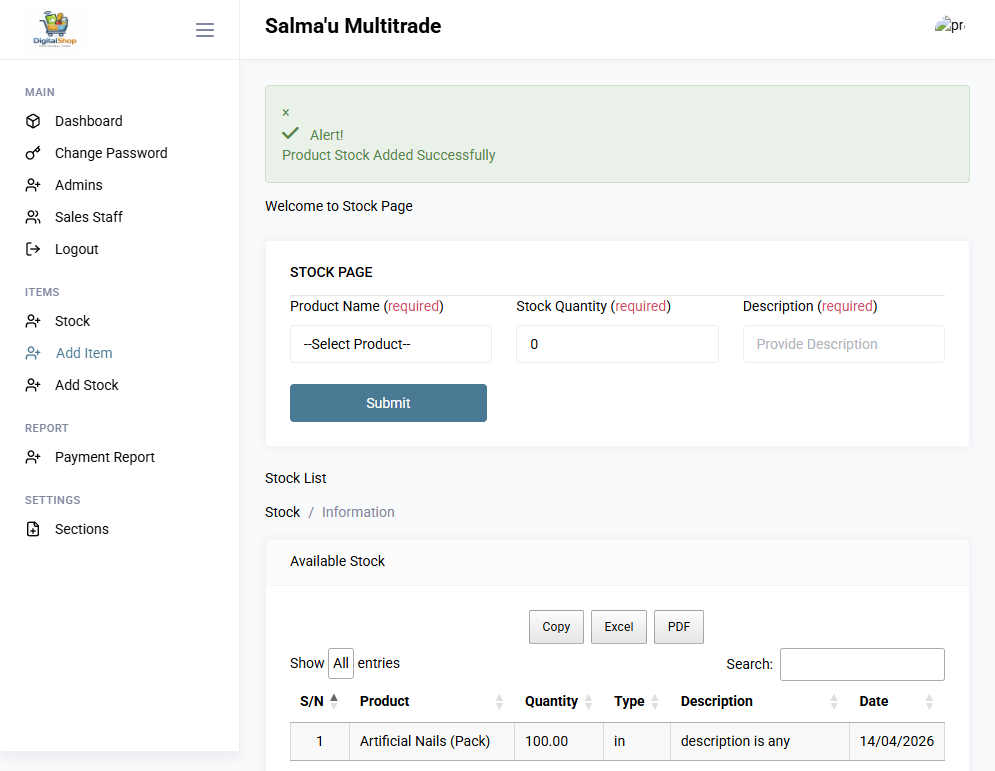Click the Stock sidebar icon

coord(33,321)
